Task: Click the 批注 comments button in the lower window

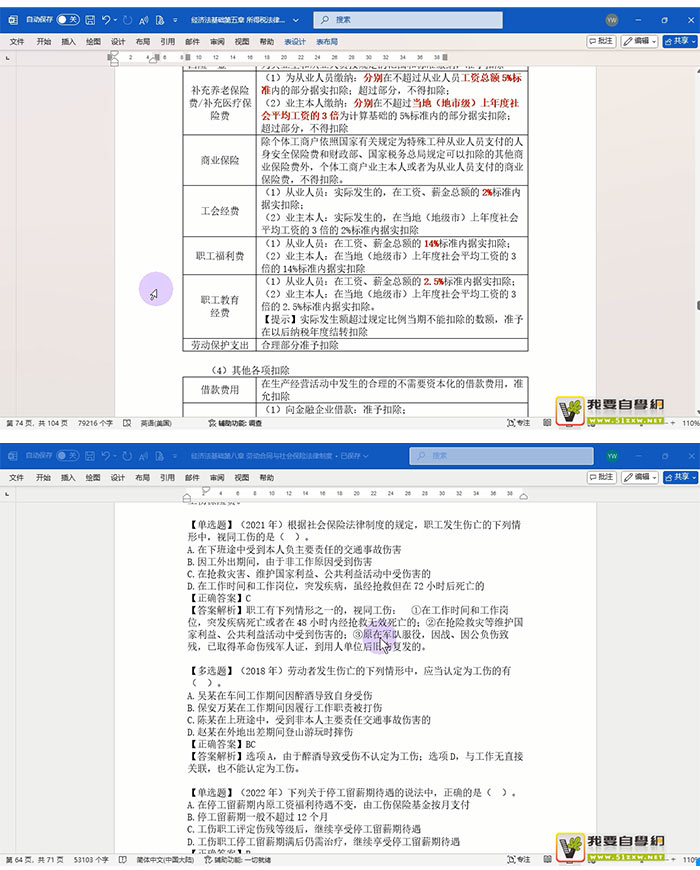Action: click(x=601, y=477)
